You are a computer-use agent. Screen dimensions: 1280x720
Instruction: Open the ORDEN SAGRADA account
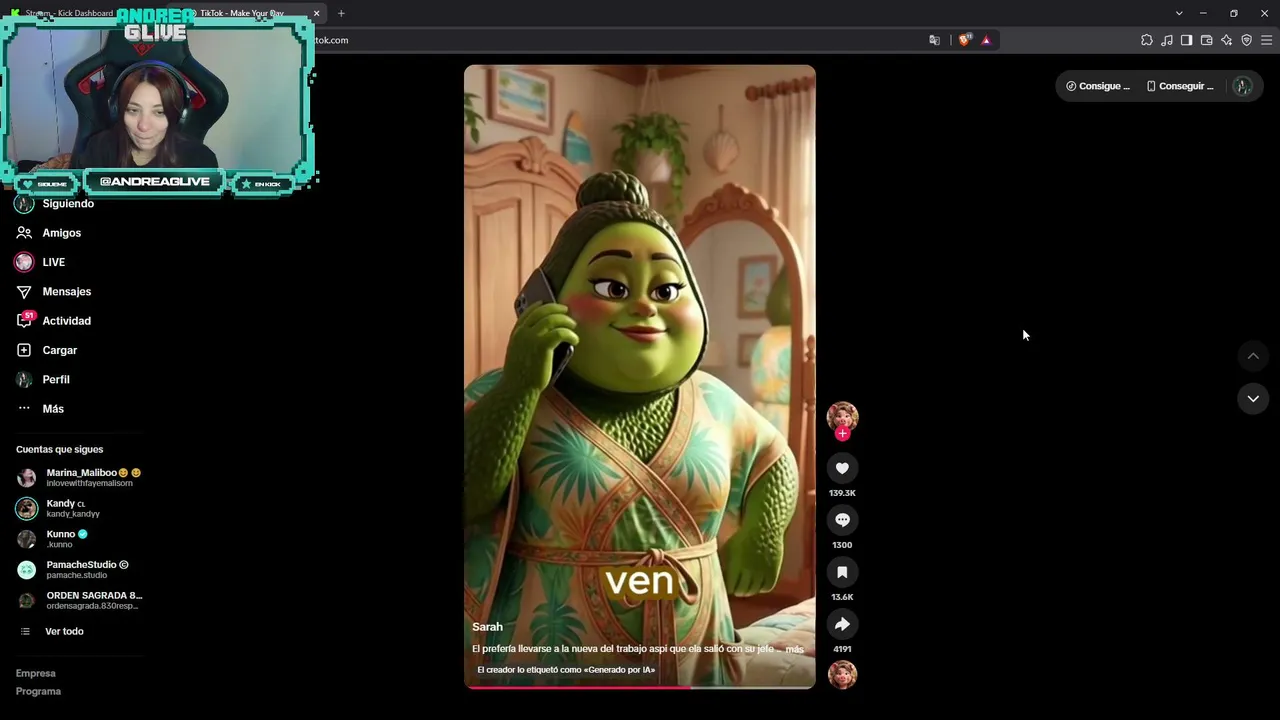[x=78, y=600]
